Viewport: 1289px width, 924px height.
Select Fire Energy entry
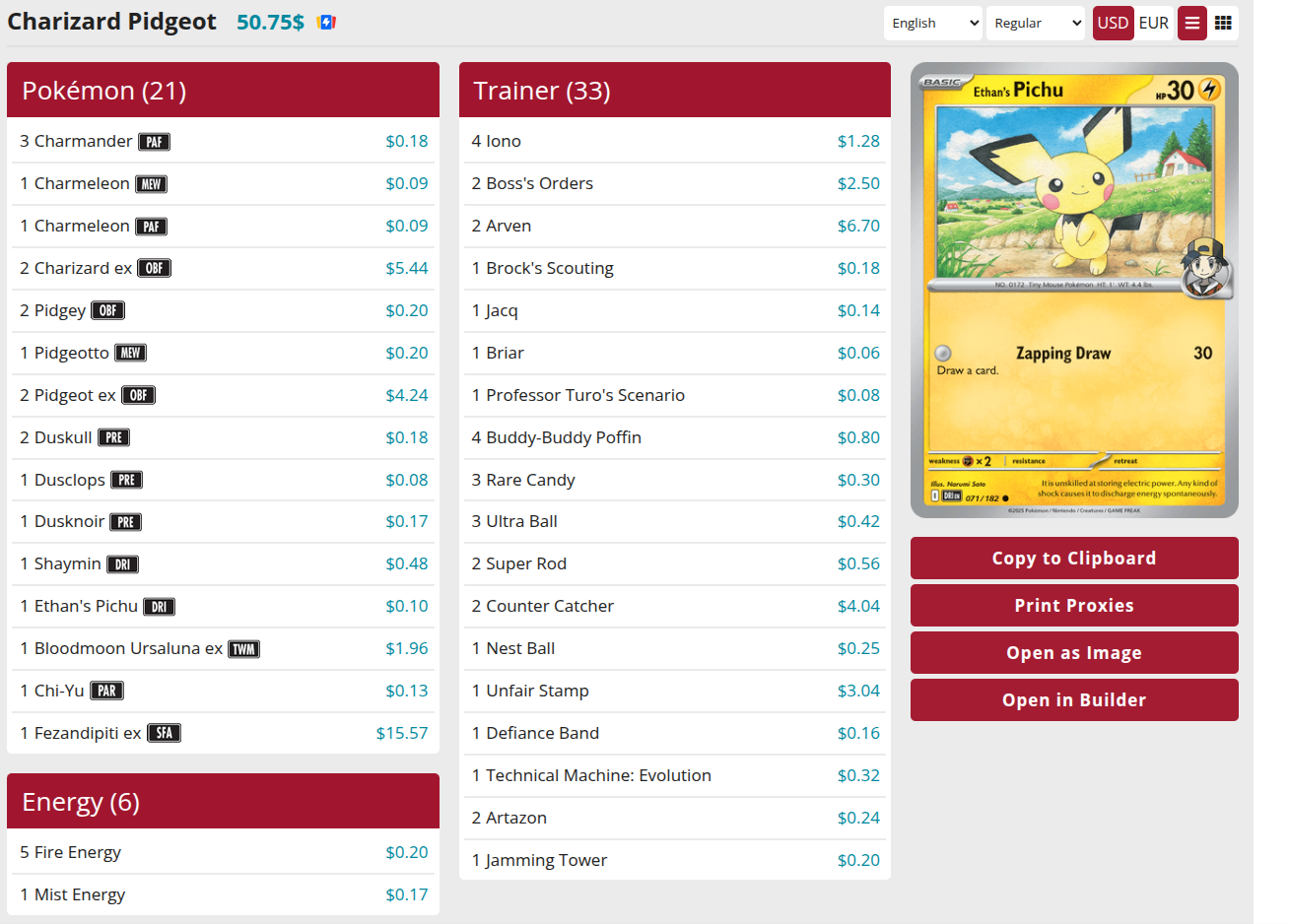(x=223, y=853)
